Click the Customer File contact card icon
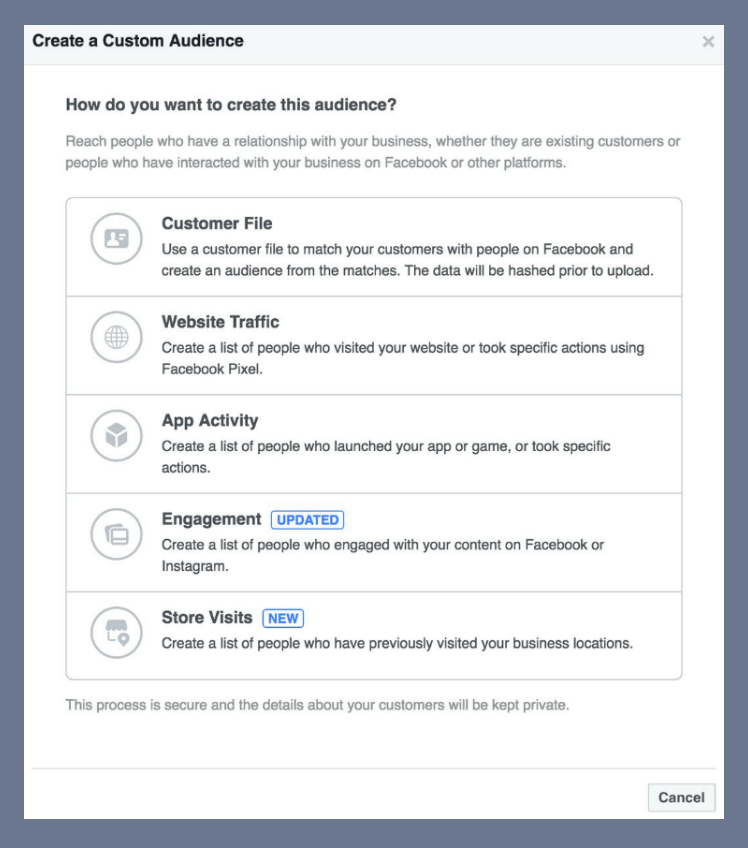 point(116,238)
